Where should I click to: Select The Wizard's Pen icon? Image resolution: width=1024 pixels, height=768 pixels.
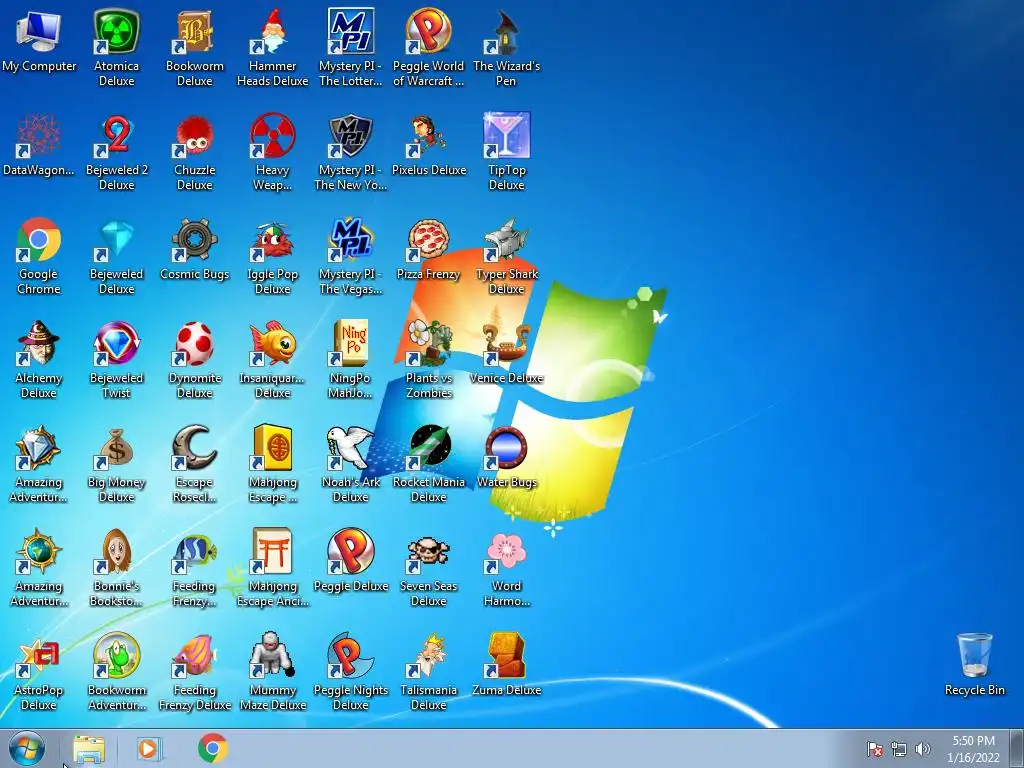(x=506, y=31)
